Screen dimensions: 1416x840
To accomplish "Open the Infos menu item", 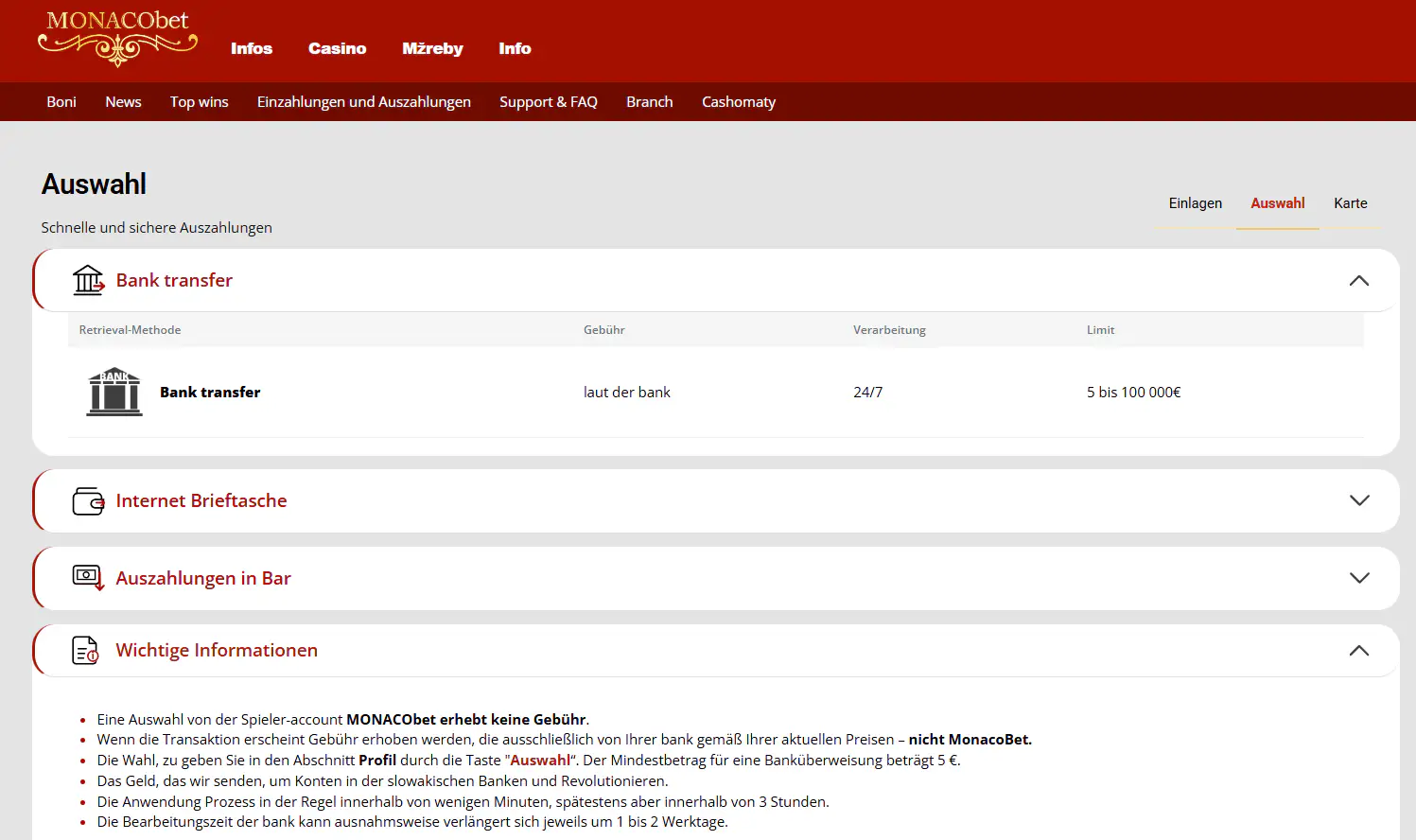I will pyautogui.click(x=252, y=48).
